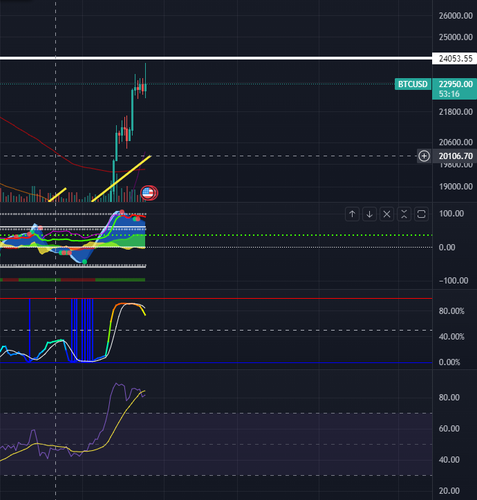The image size is (477, 500).
Task: Select the red horizontal line atop stochastic pane
Action: [216, 298]
